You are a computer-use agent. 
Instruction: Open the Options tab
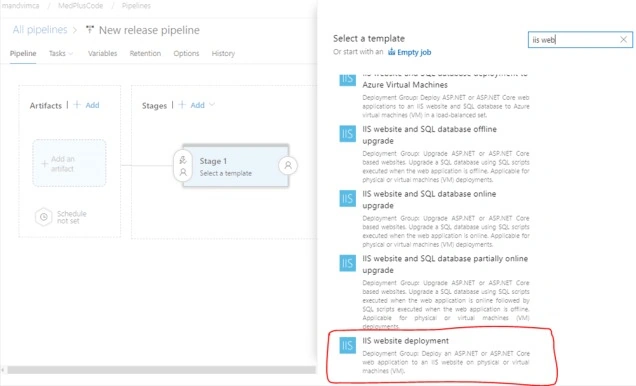click(186, 54)
